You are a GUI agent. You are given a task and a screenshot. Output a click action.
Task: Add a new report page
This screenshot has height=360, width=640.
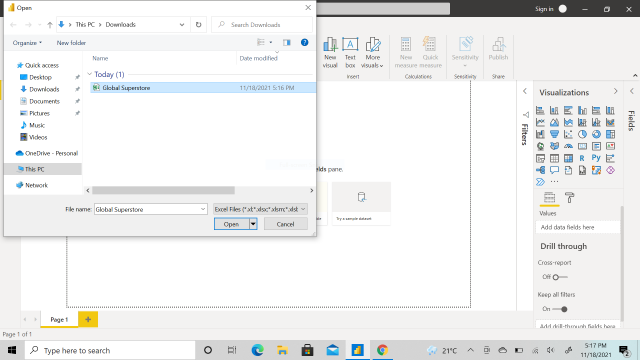pyautogui.click(x=88, y=320)
